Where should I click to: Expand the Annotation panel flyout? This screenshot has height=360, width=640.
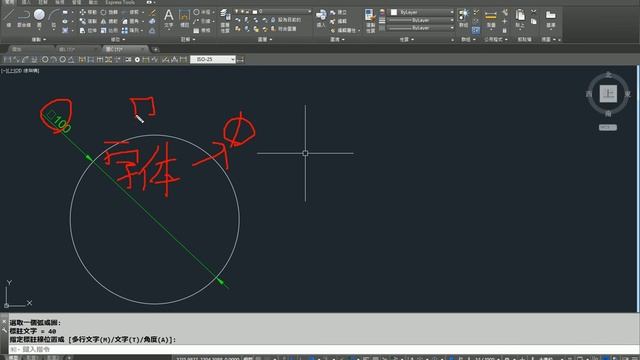pos(188,40)
